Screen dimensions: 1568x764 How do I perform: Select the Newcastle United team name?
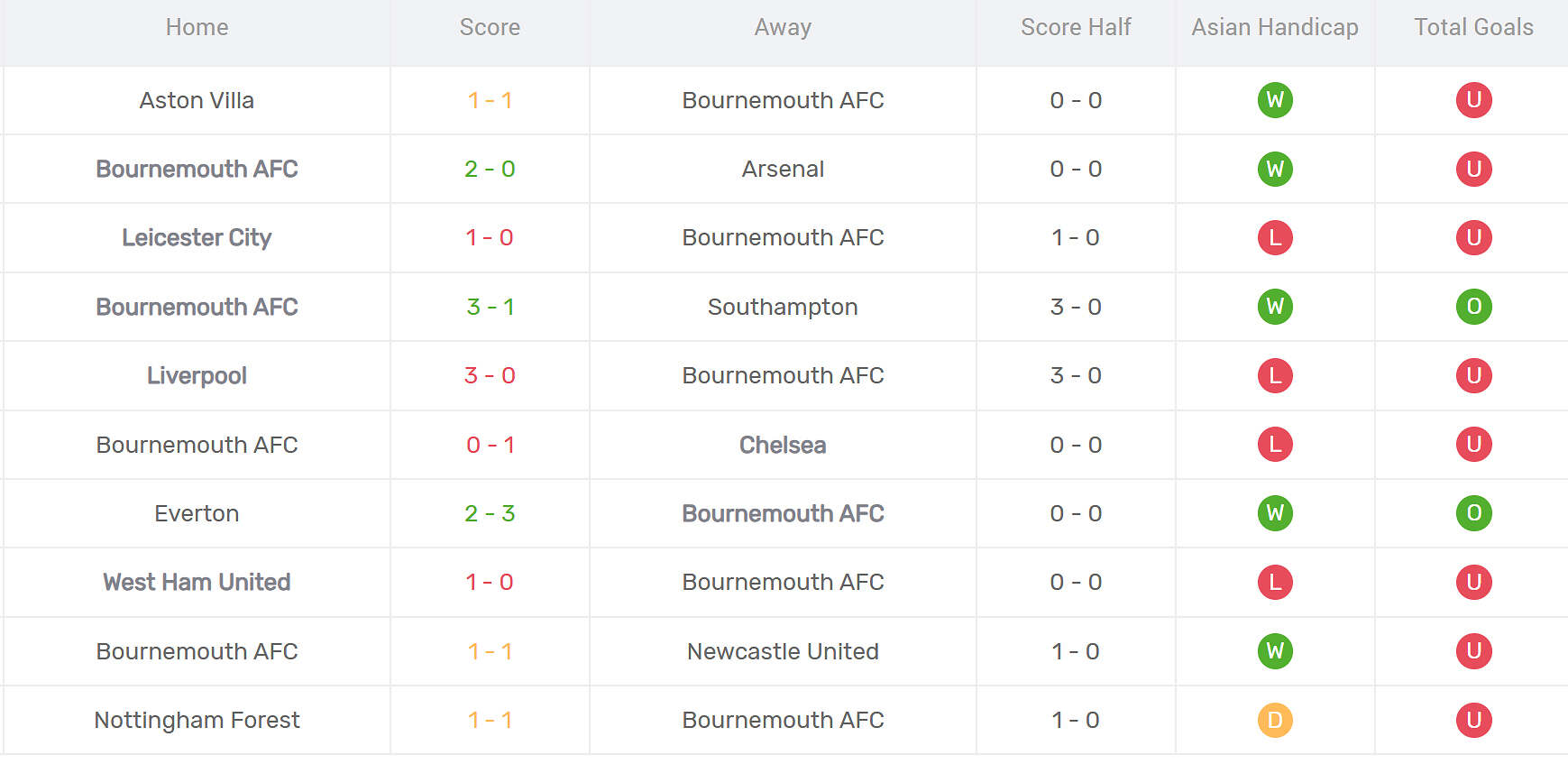tap(783, 651)
